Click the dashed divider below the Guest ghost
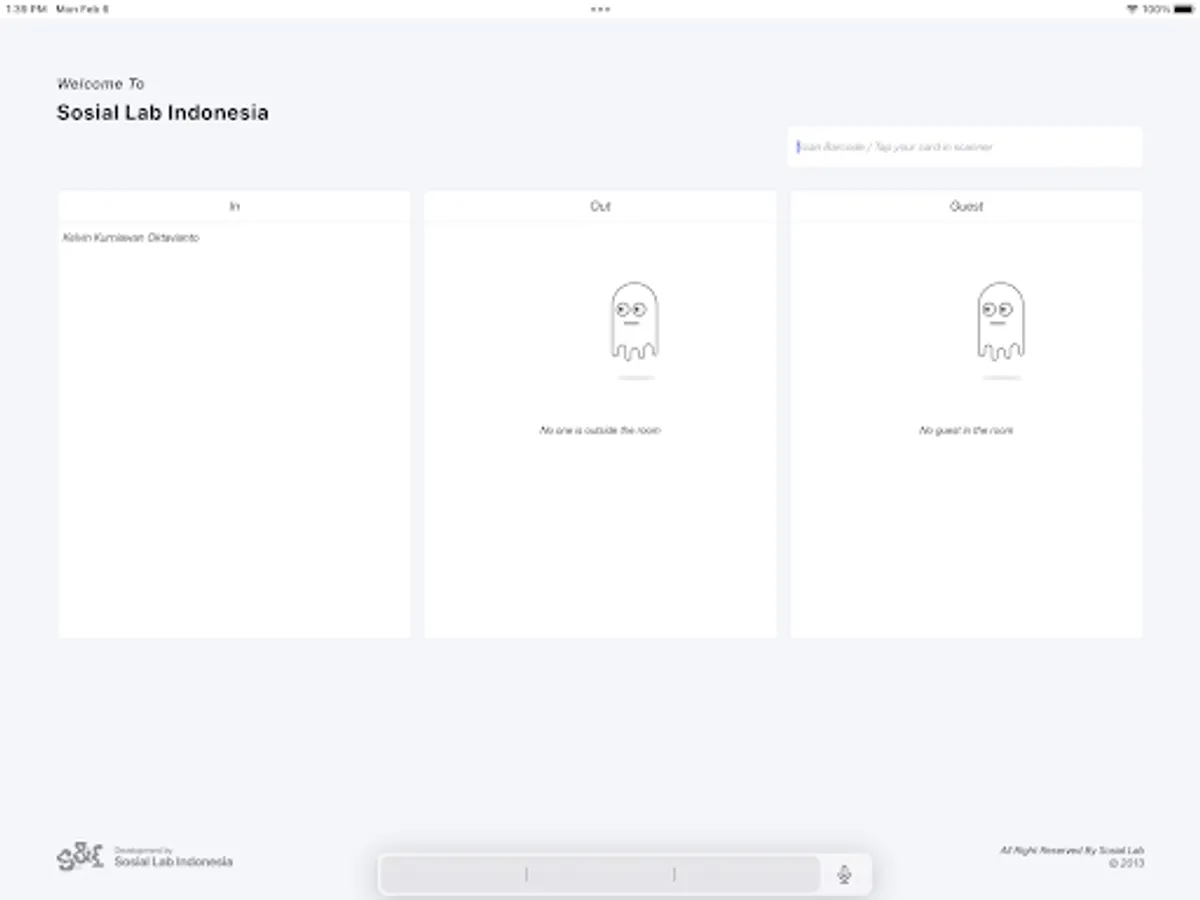Viewport: 1200px width, 900px height. coord(1001,378)
